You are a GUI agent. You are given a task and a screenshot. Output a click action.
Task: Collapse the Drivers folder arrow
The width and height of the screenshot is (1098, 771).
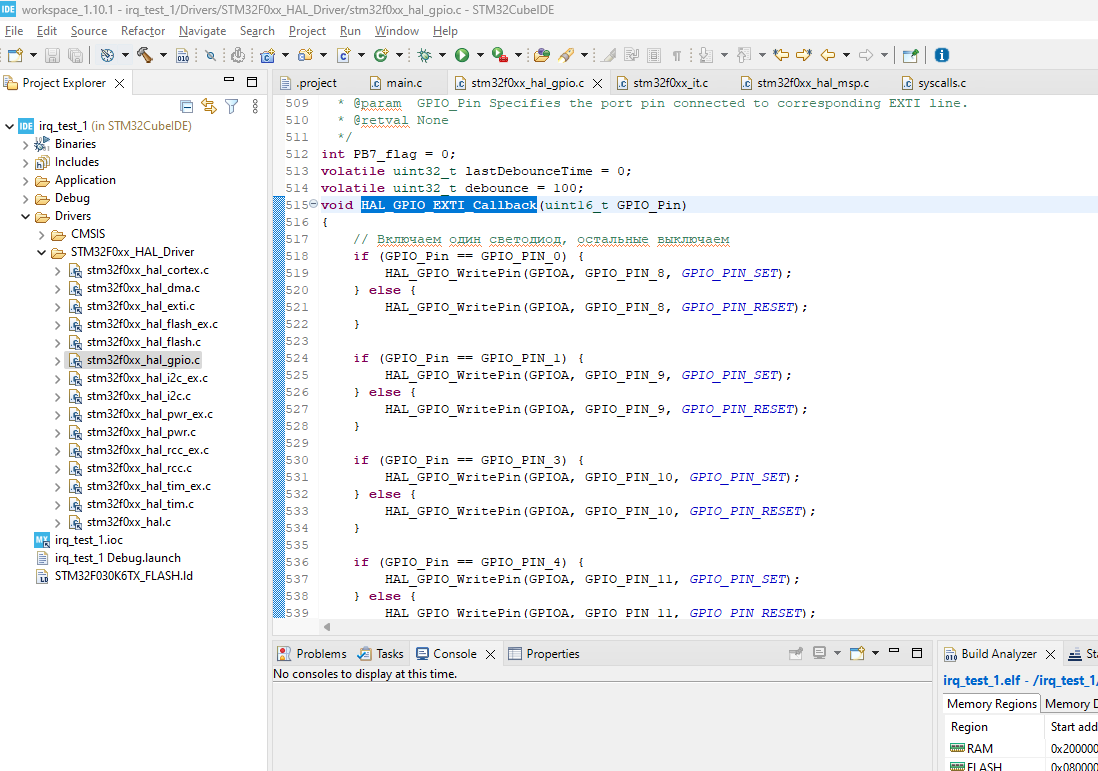click(26, 216)
